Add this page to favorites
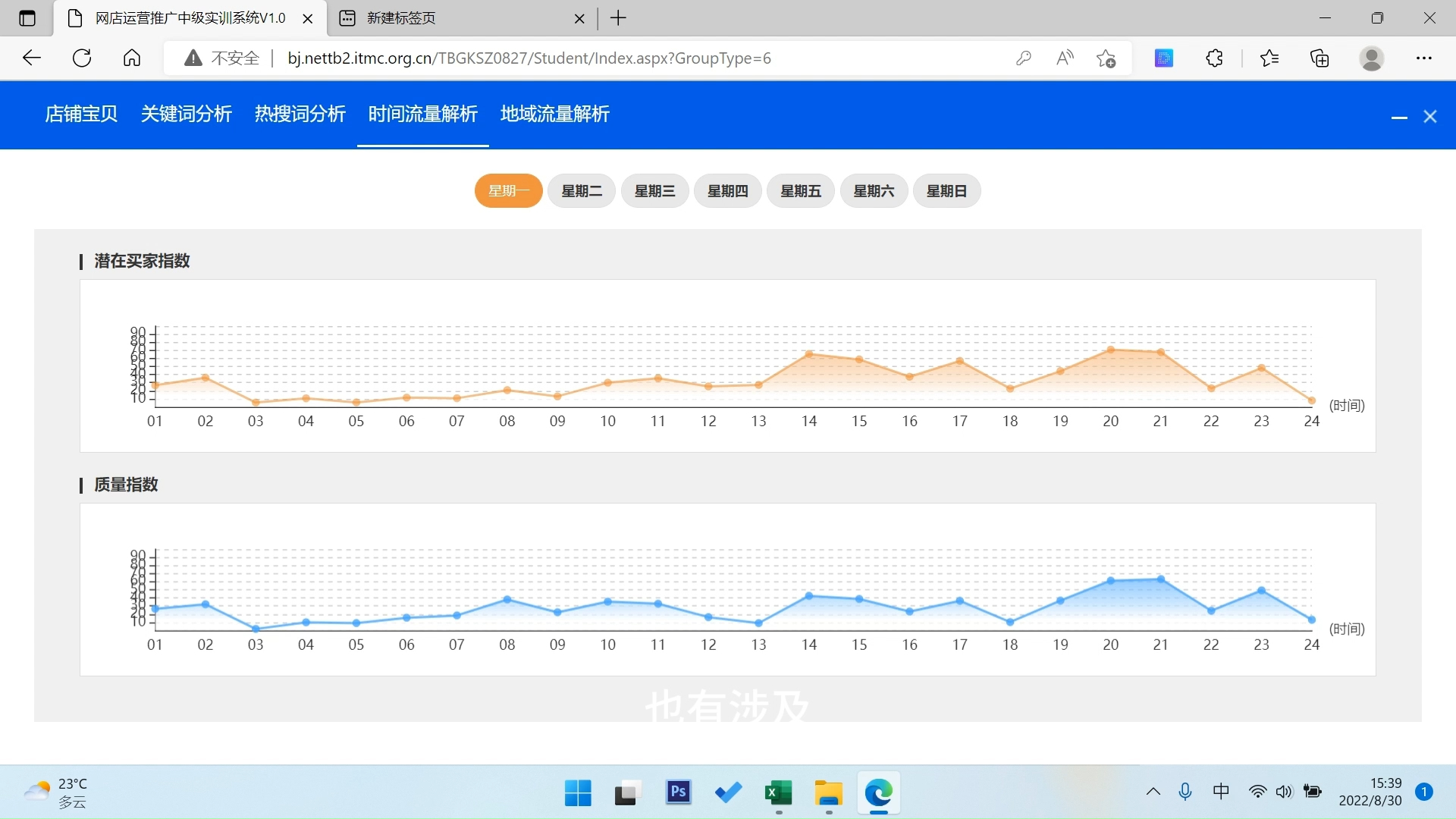This screenshot has width=1456, height=819. tap(1106, 58)
